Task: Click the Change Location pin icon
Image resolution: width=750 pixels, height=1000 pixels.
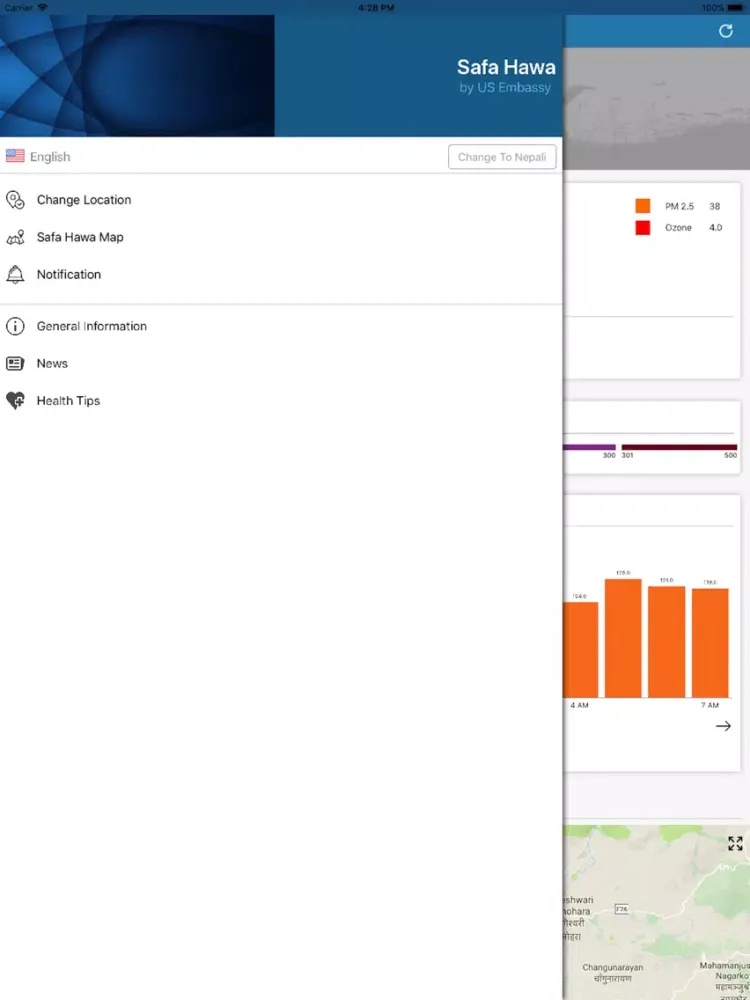Action: 15,200
